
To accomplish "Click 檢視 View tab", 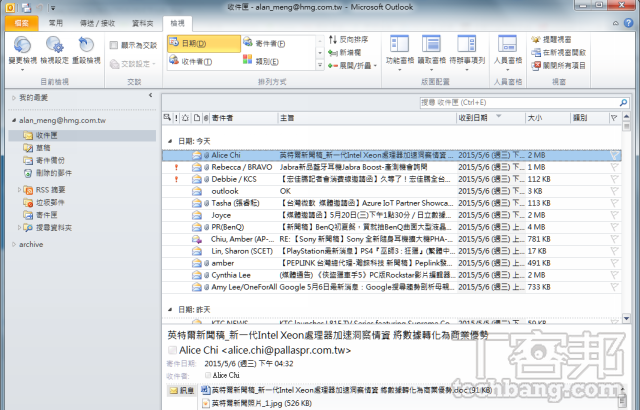I will click(178, 23).
